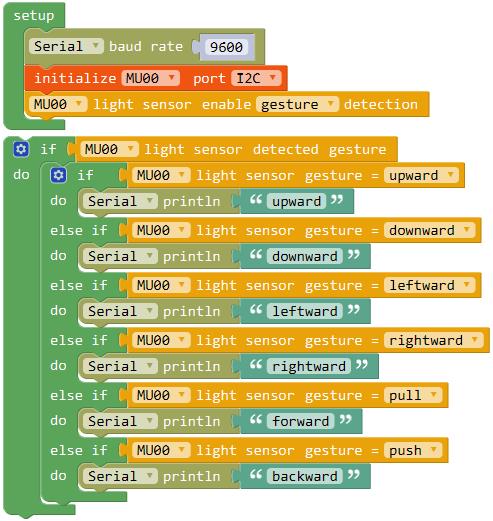Open the I2C port dropdown
The width and height of the screenshot is (493, 521).
click(256, 78)
